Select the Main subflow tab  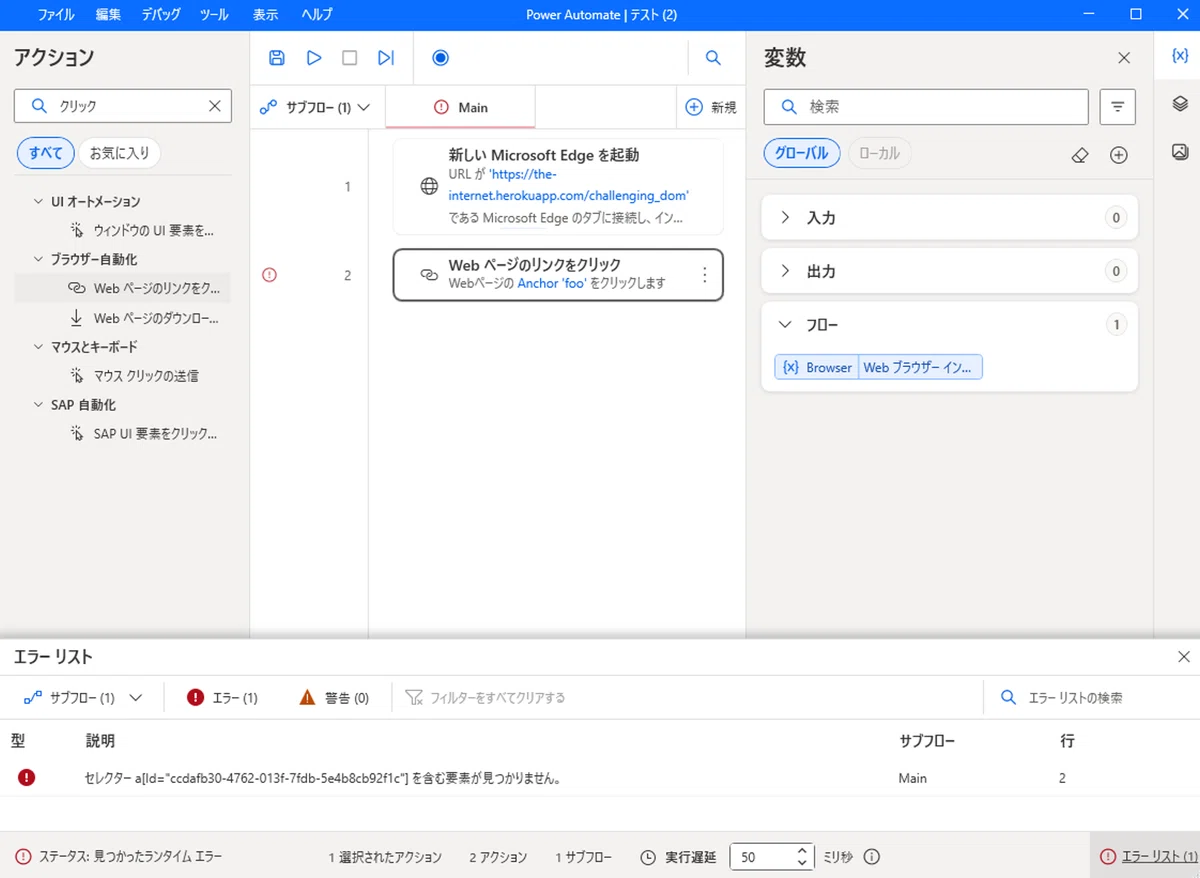[460, 107]
